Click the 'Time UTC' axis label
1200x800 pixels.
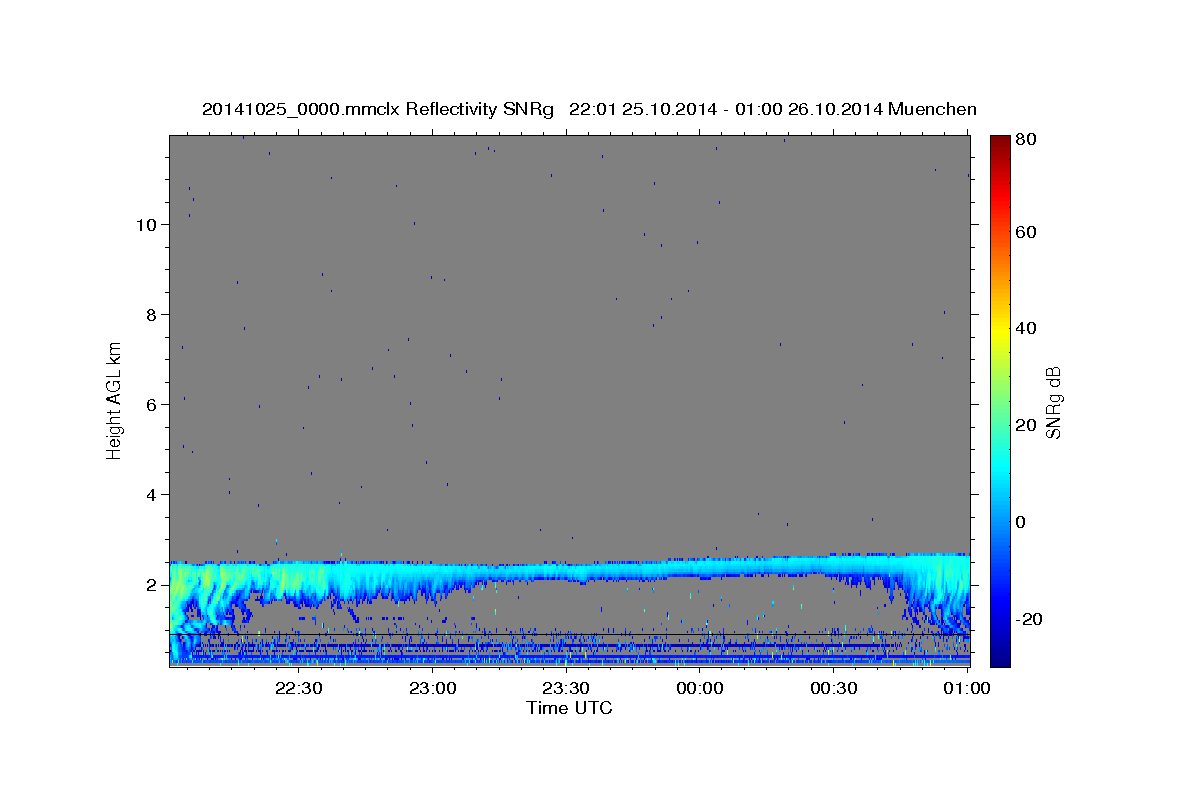(x=569, y=708)
